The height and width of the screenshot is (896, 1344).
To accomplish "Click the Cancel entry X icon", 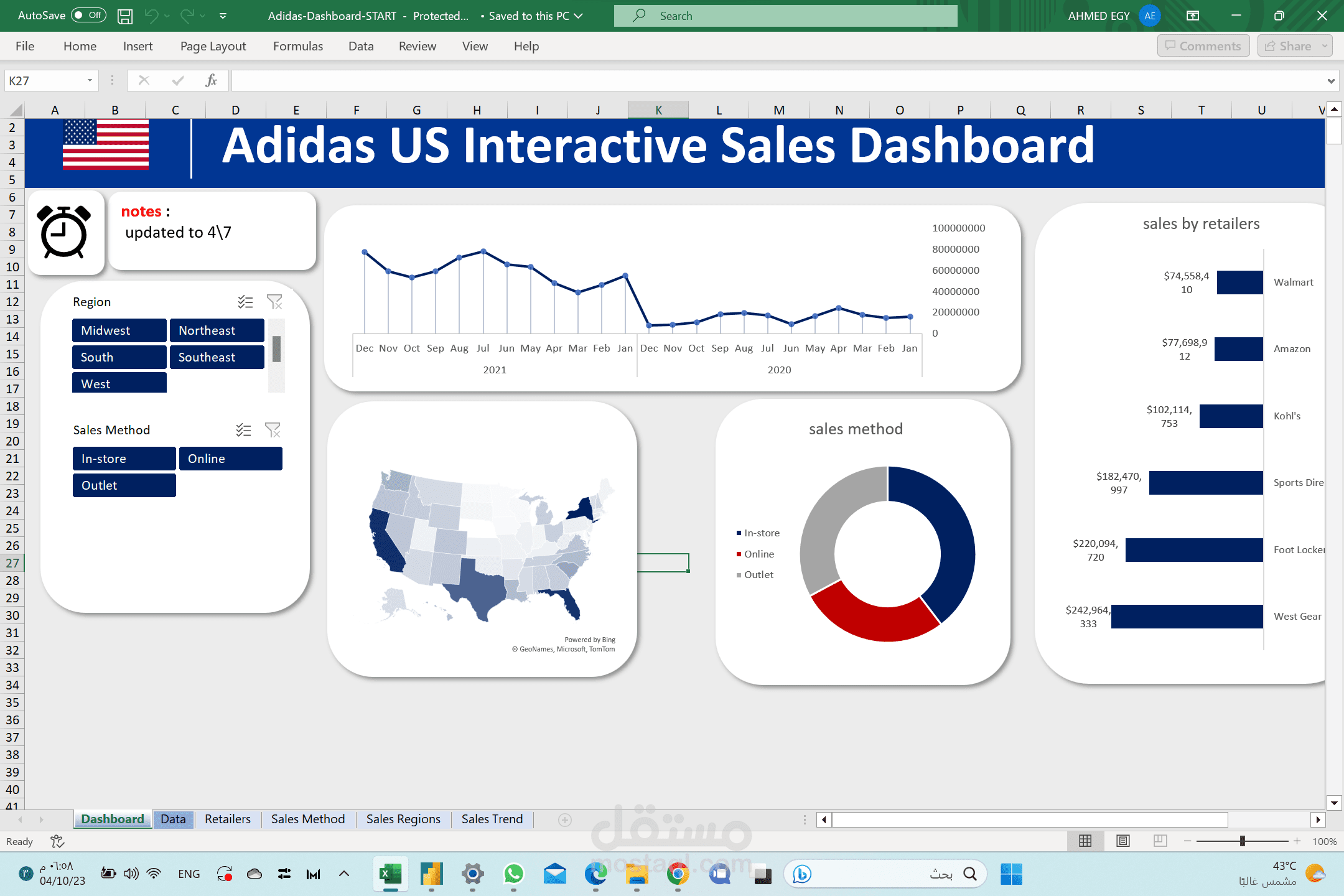I will [144, 81].
